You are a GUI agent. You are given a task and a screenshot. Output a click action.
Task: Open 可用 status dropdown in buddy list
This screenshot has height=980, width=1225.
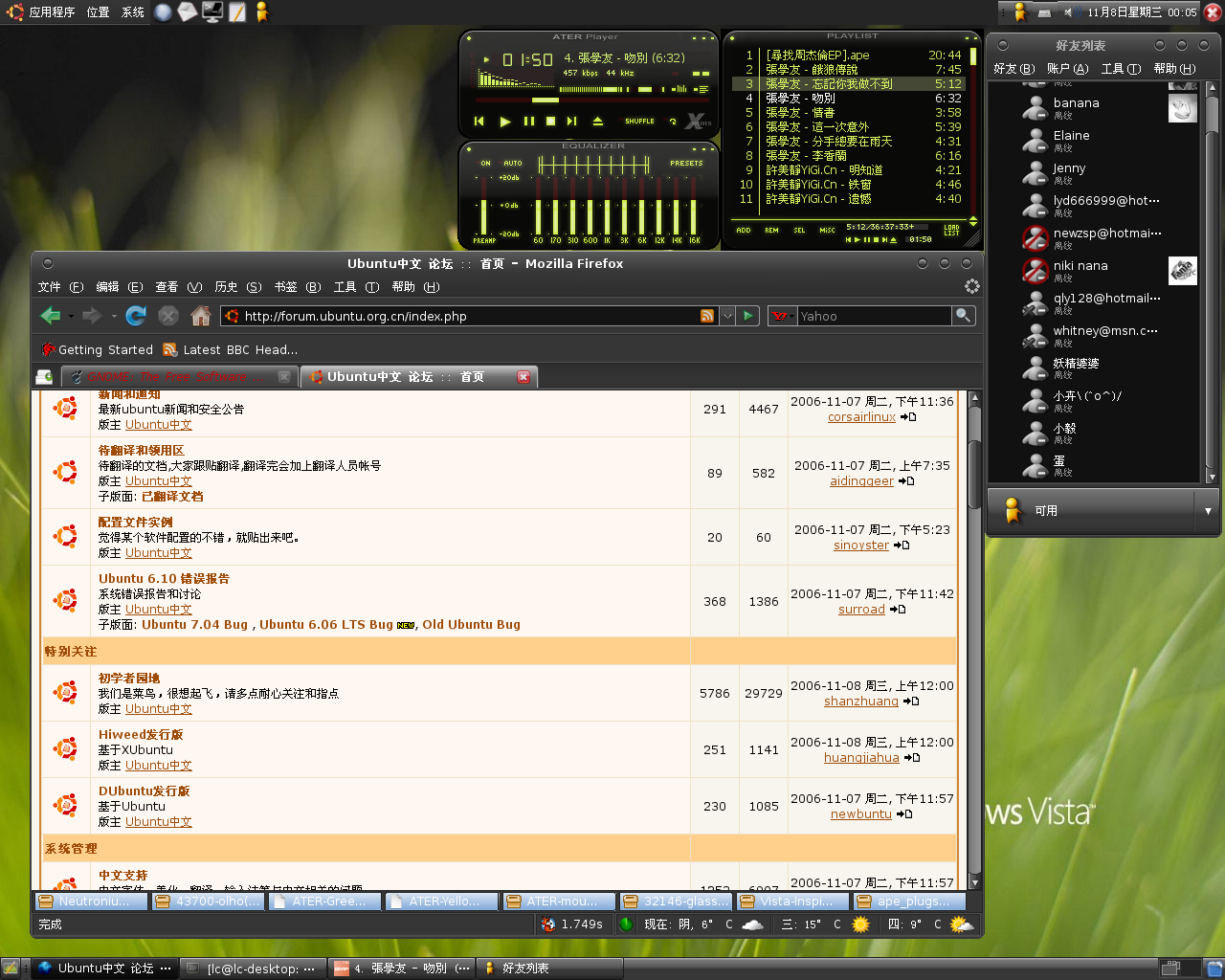[x=1208, y=511]
